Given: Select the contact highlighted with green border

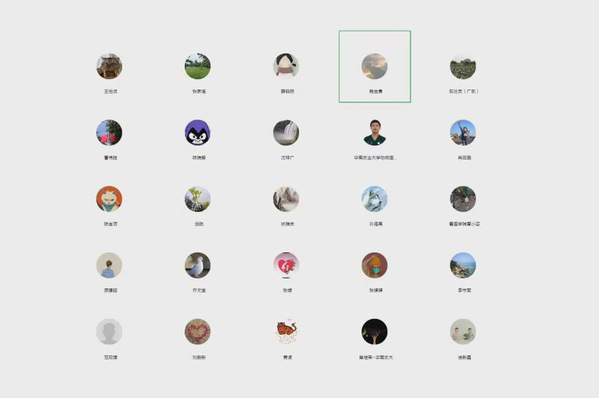Looking at the screenshot, I should (x=375, y=66).
